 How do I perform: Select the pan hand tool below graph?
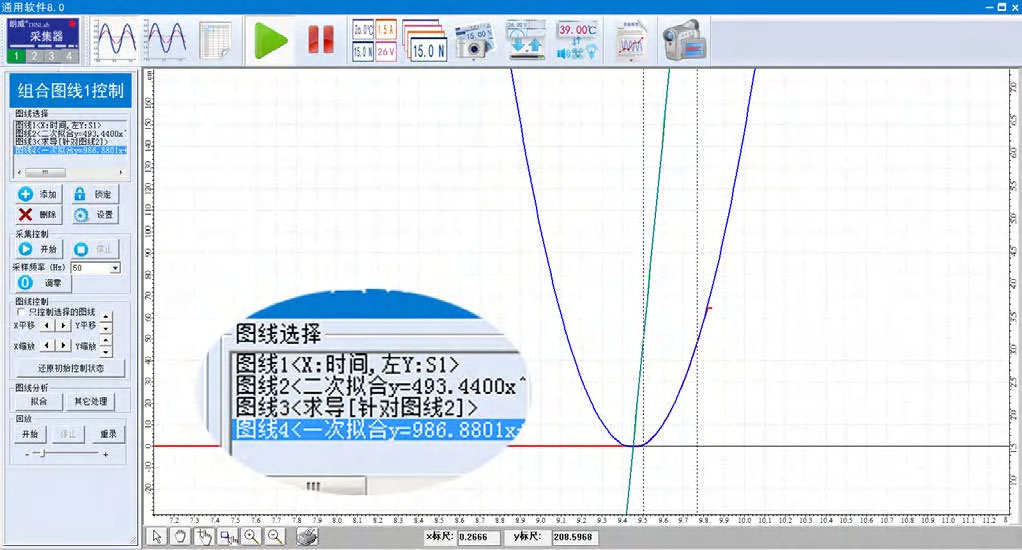[x=180, y=537]
